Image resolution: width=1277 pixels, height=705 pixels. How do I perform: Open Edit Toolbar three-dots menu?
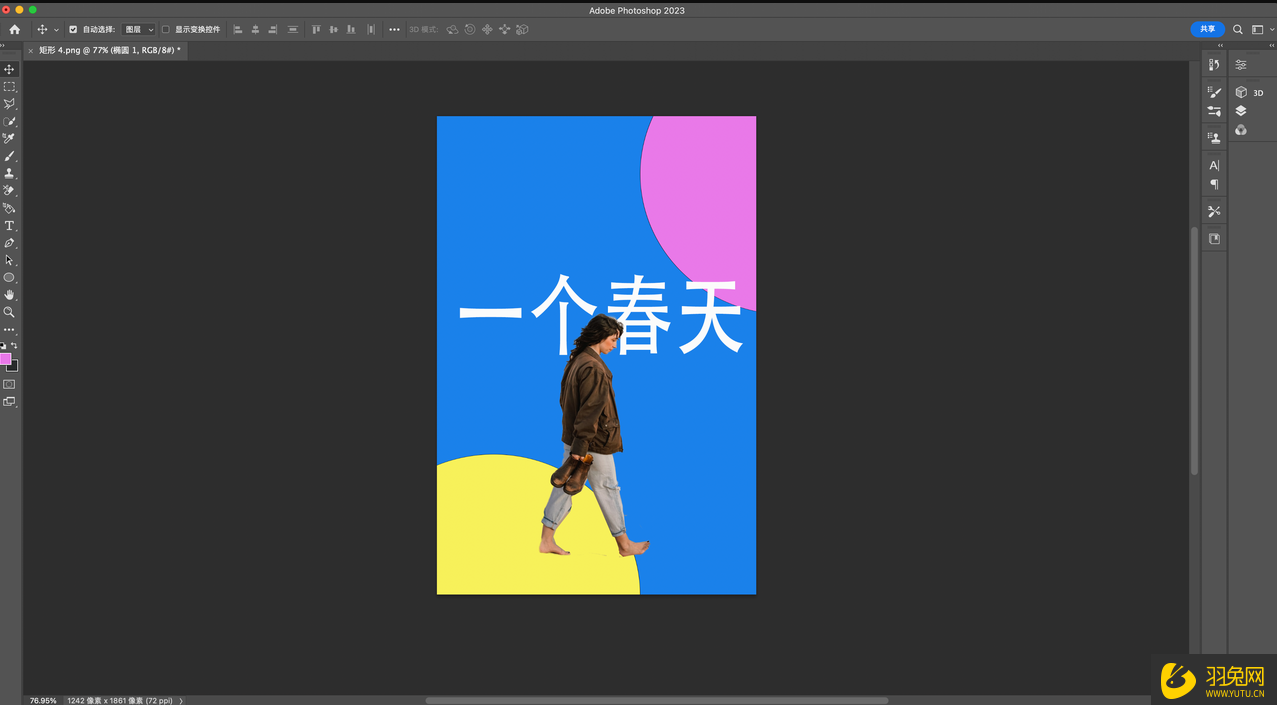pos(9,329)
